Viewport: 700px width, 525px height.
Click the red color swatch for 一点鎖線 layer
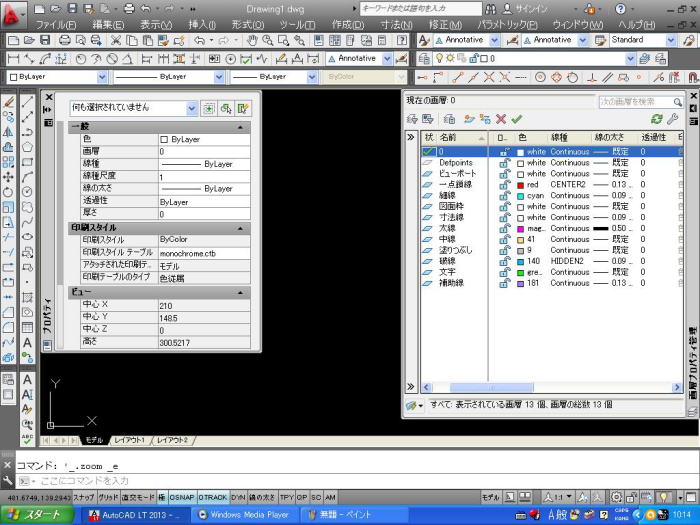pos(520,185)
